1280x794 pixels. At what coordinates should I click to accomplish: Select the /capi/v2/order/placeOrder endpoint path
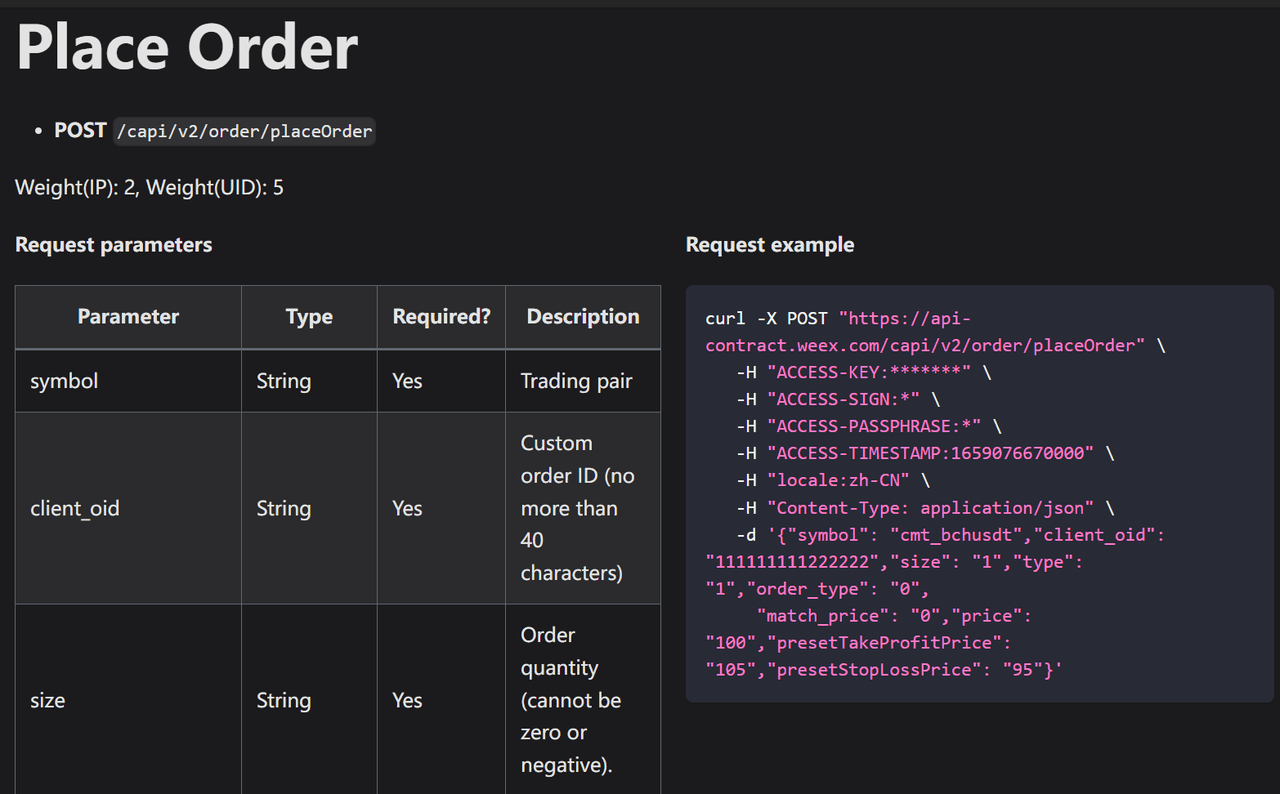click(x=244, y=131)
